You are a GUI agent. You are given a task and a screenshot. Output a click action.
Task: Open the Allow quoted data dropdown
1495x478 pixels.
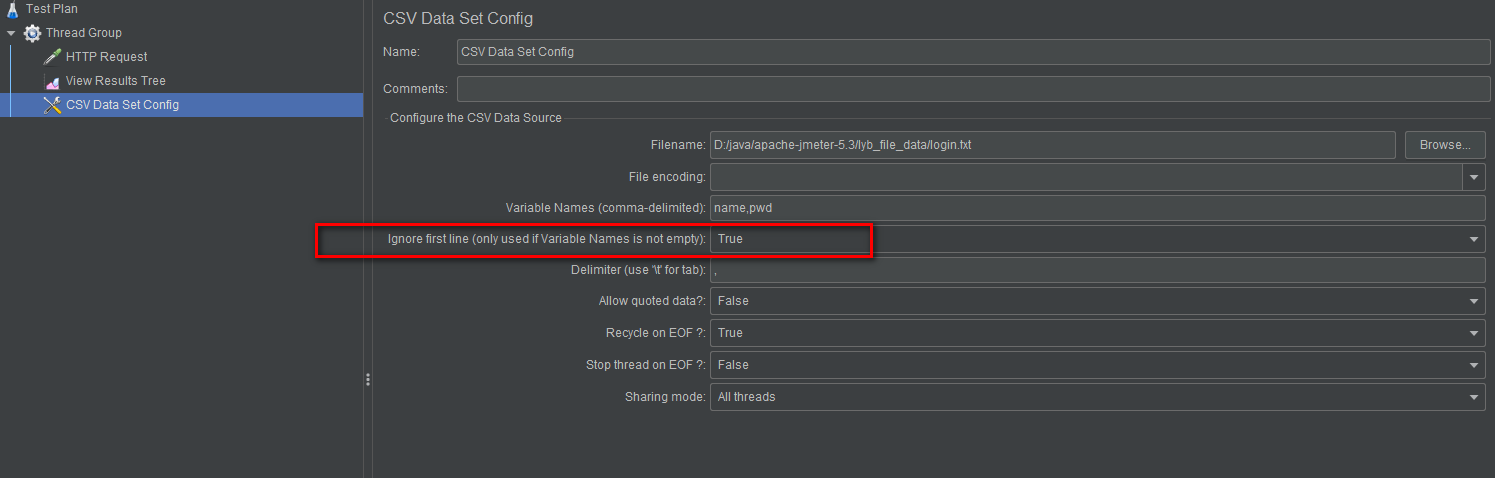pos(1474,301)
